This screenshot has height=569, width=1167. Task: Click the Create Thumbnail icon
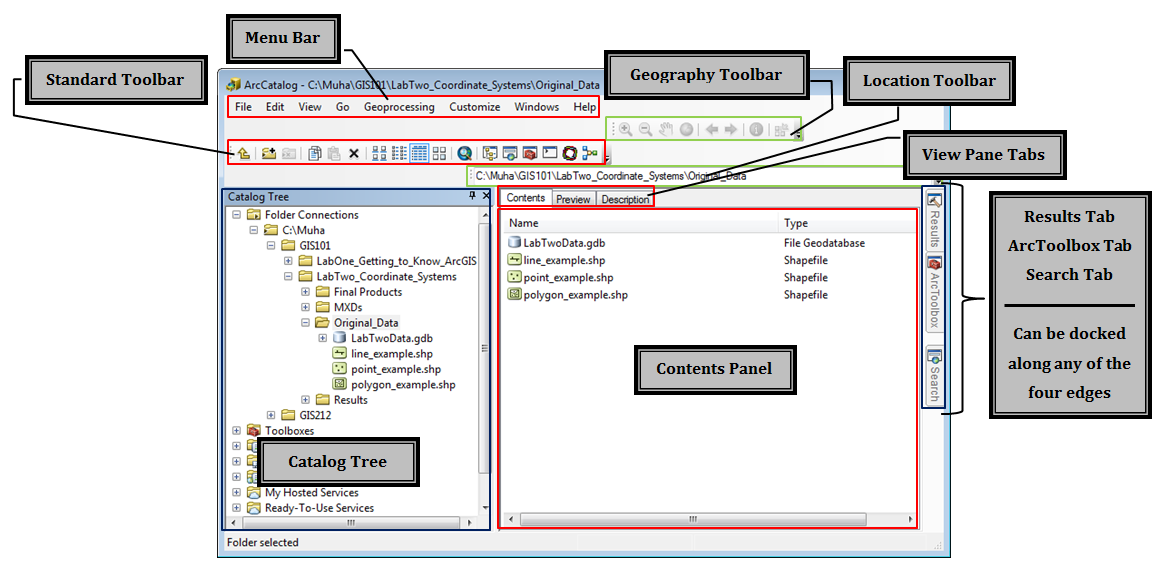[781, 129]
